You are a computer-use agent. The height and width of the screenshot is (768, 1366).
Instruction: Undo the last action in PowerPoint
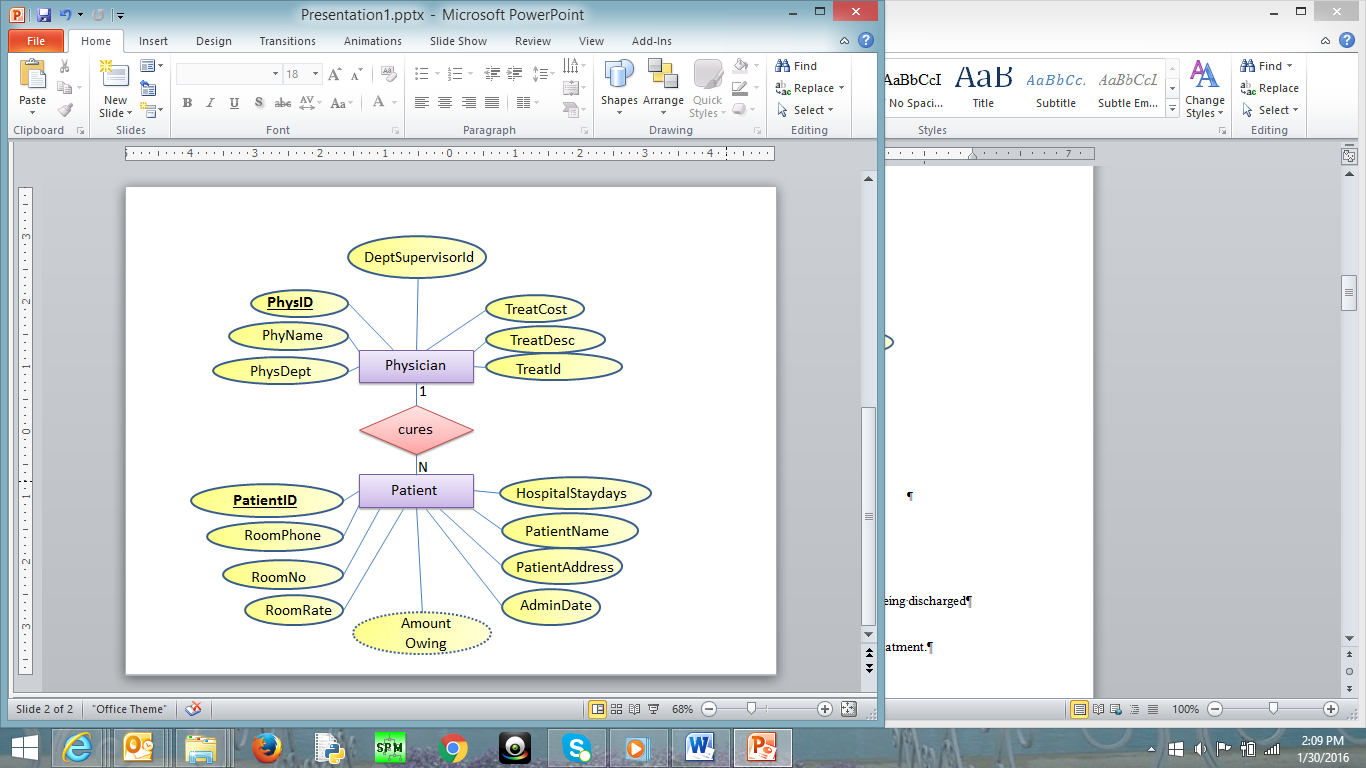[65, 15]
